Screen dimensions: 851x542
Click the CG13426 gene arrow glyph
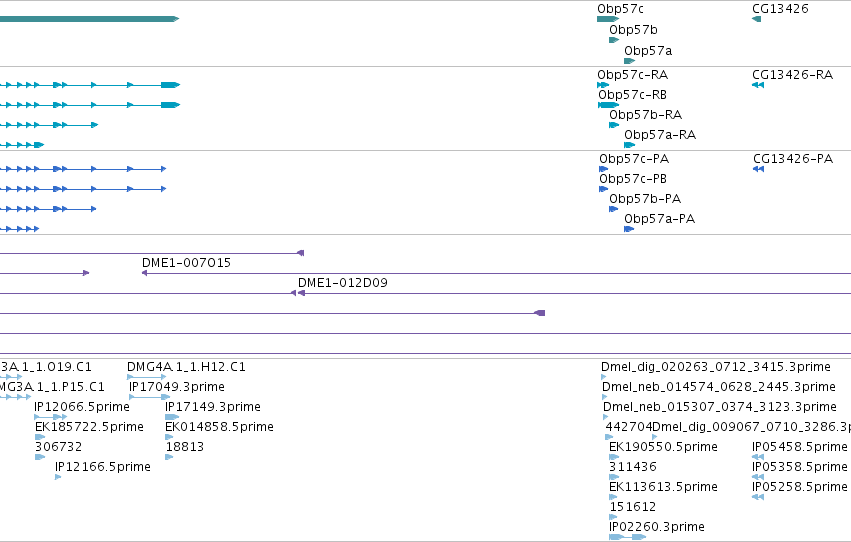[x=757, y=19]
